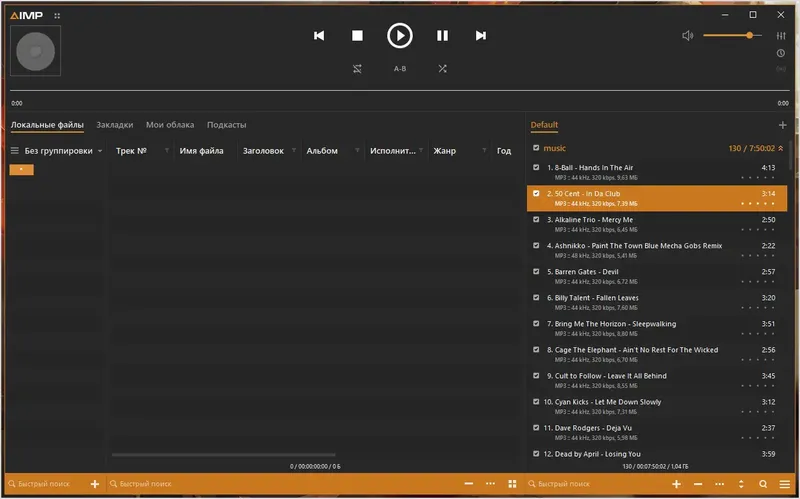800x499 pixels.
Task: Switch library to grid view icon
Action: coord(512,484)
